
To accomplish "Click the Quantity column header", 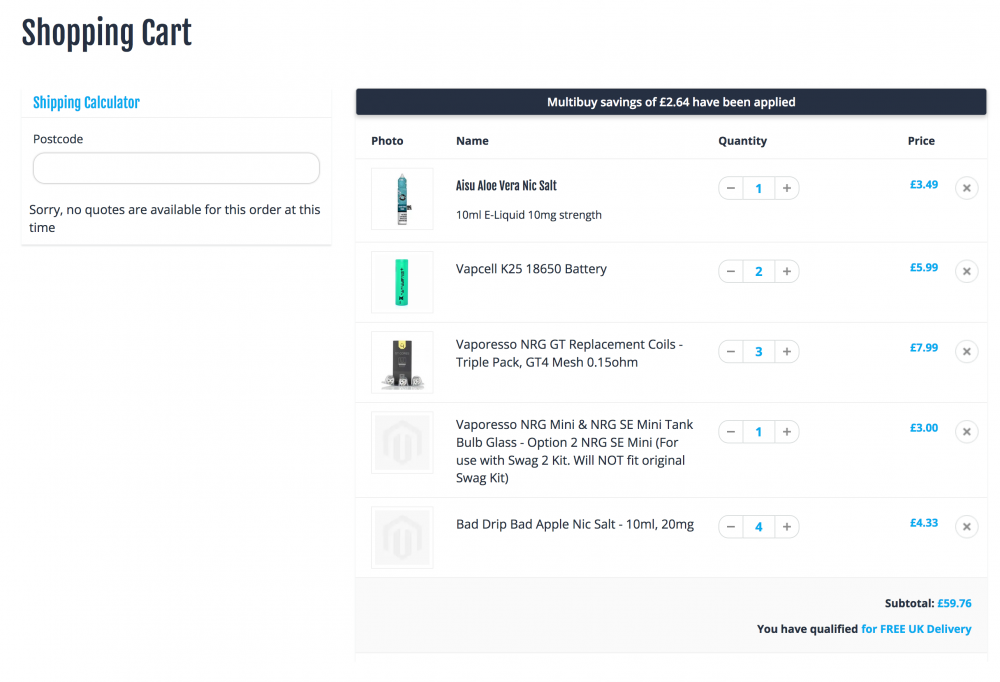I will click(x=742, y=141).
